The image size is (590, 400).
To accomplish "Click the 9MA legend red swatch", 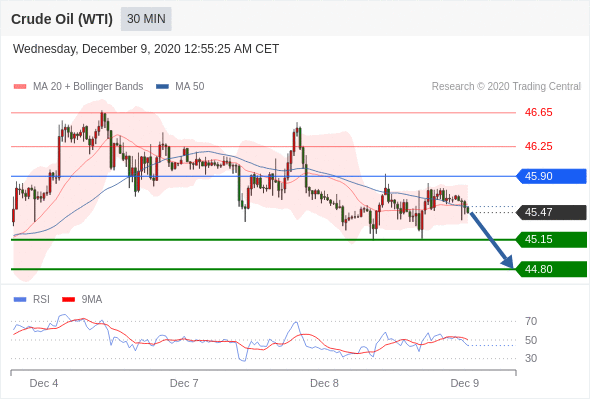I will tap(68, 300).
